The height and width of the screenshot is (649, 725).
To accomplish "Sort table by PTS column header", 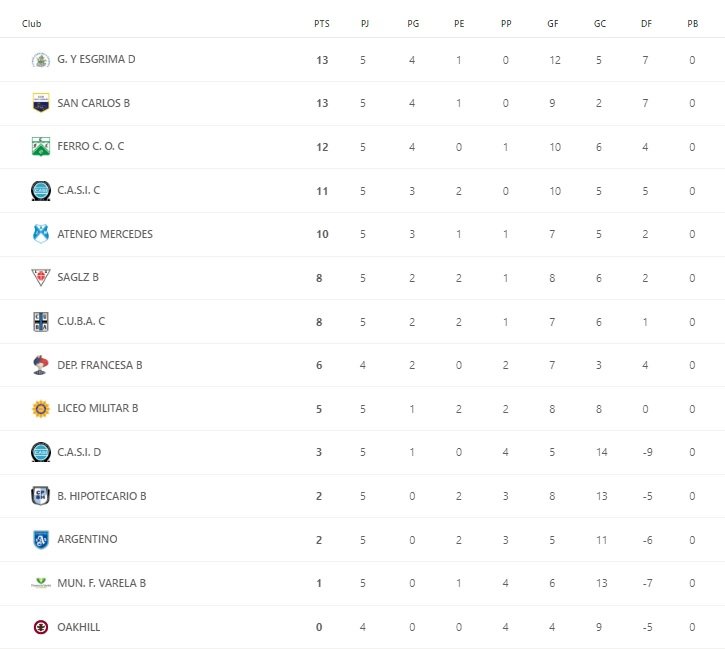I will pos(321,23).
